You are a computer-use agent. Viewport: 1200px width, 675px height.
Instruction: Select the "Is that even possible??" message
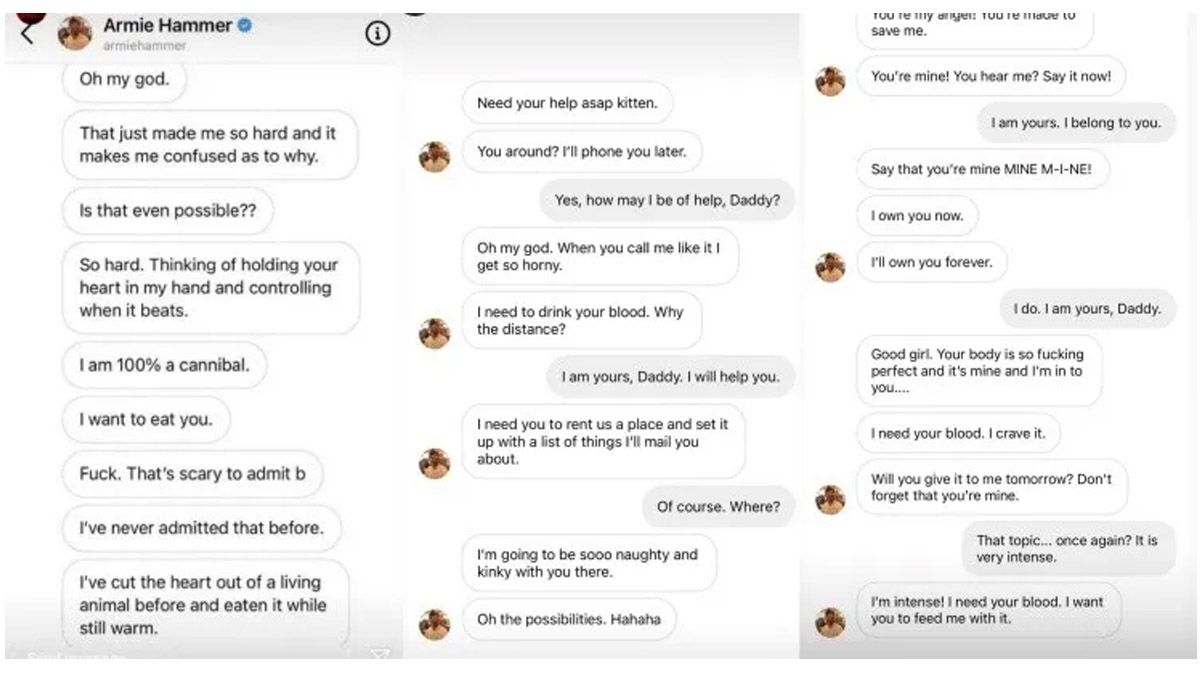click(167, 212)
